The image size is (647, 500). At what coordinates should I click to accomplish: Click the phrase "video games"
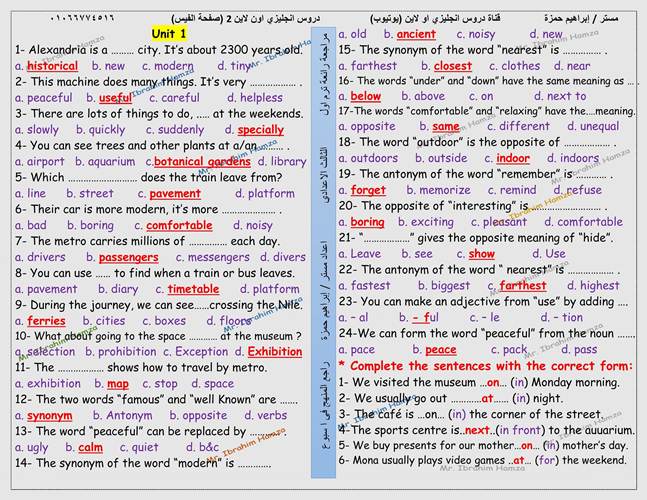pyautogui.click(x=467, y=460)
